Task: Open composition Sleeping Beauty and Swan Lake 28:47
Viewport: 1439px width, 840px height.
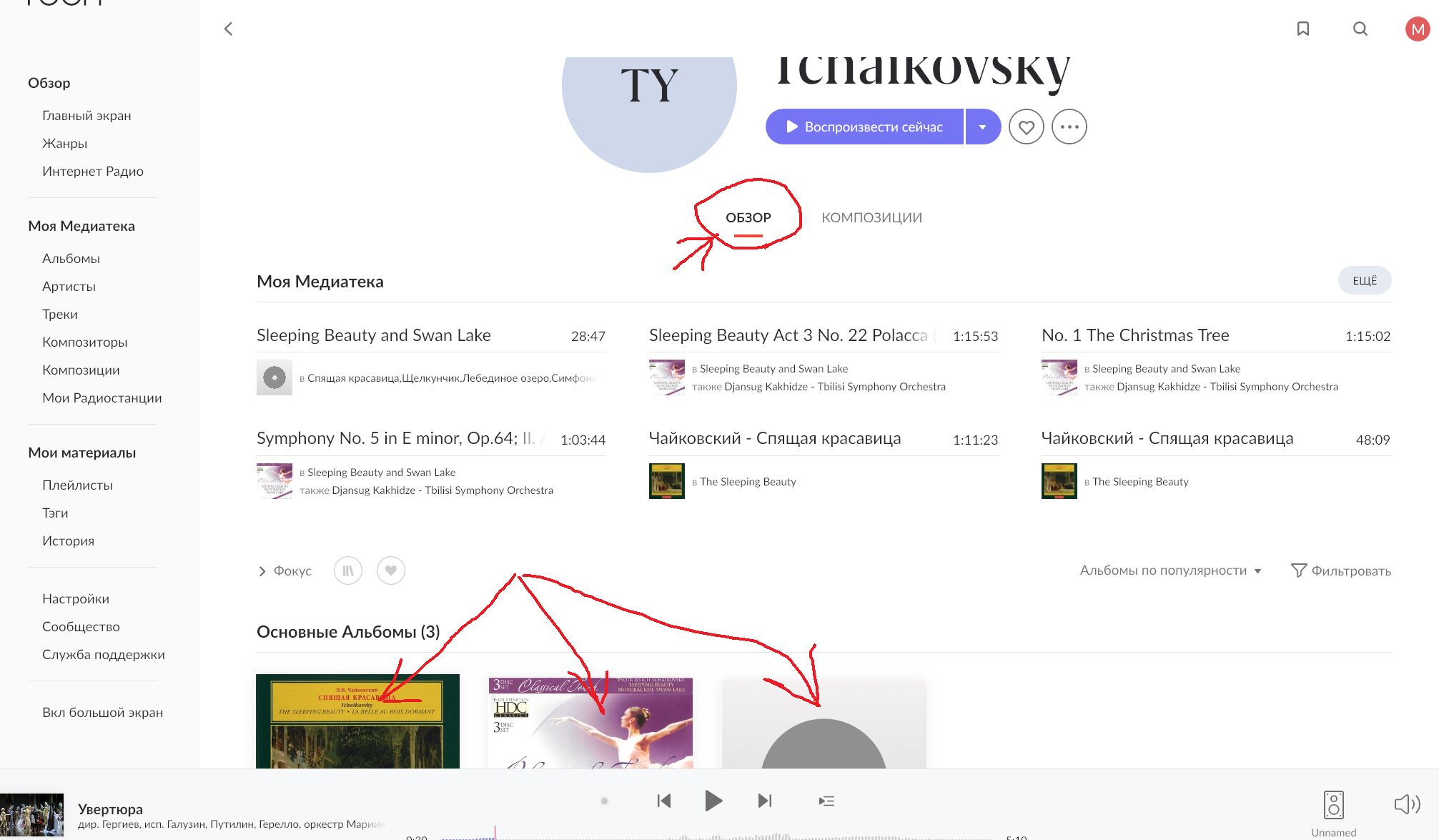Action: [x=373, y=335]
